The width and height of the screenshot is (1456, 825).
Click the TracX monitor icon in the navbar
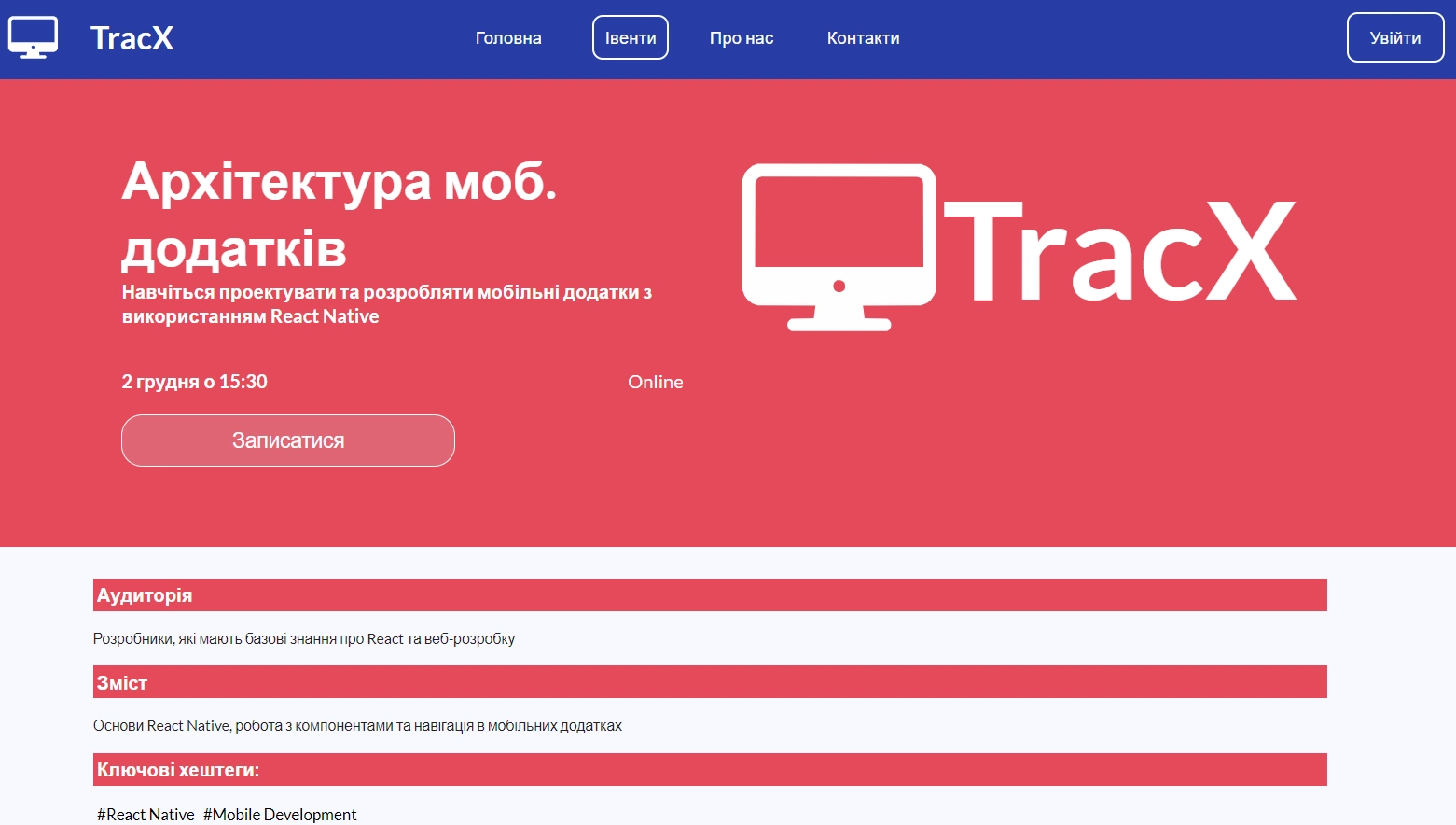(x=33, y=37)
